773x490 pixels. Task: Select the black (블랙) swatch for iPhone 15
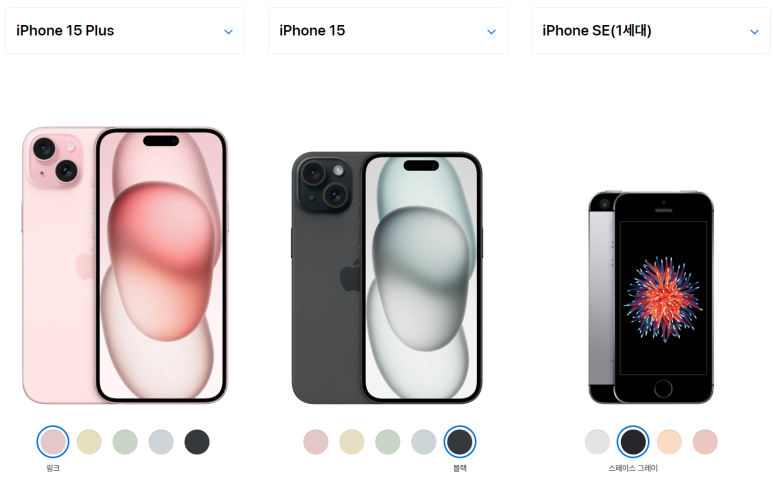[460, 442]
